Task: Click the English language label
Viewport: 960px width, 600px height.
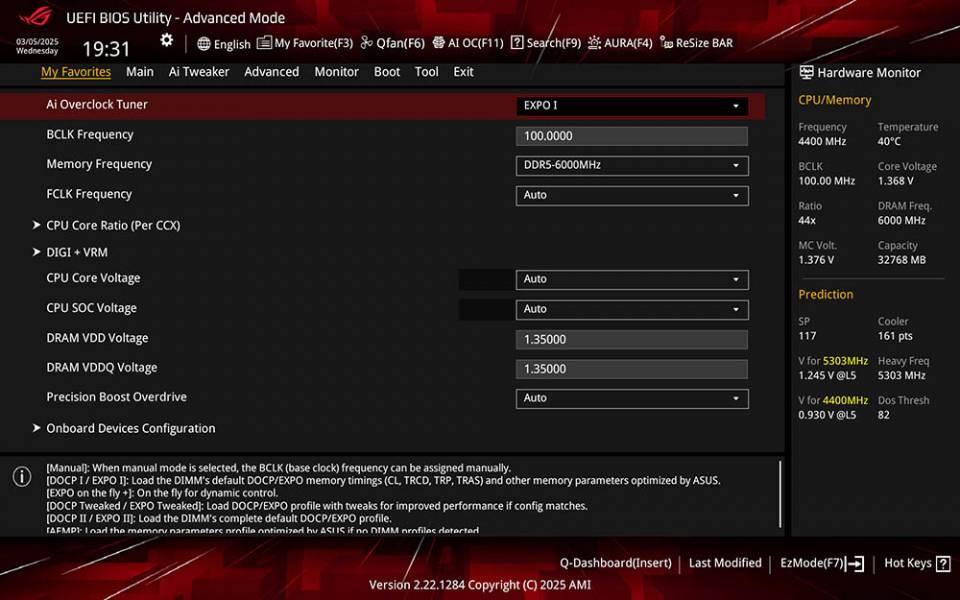Action: 232,44
